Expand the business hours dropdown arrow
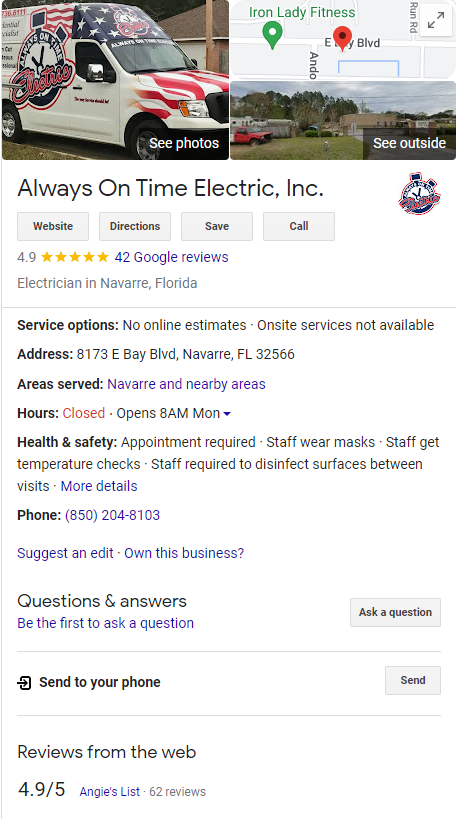Image resolution: width=456 pixels, height=819 pixels. (227, 414)
